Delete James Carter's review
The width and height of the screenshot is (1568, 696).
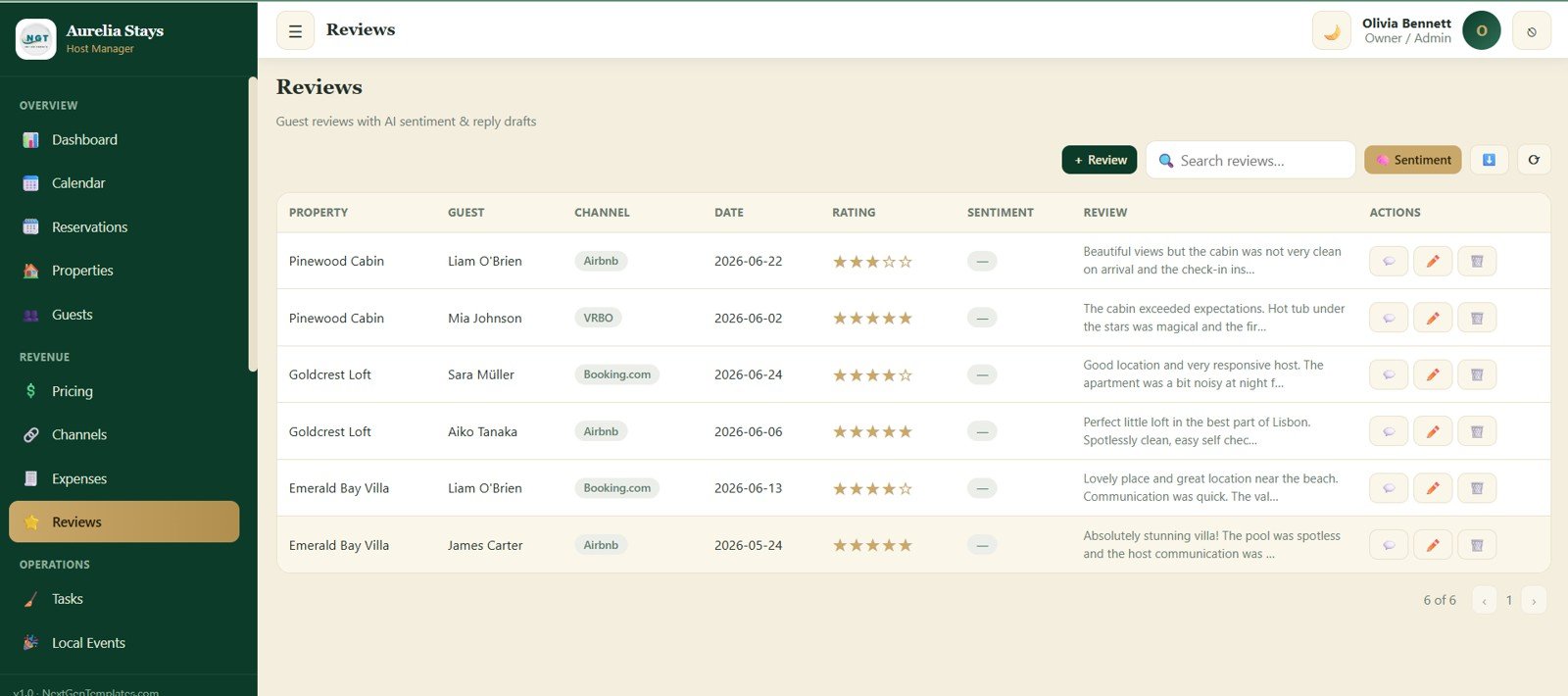[x=1477, y=545]
